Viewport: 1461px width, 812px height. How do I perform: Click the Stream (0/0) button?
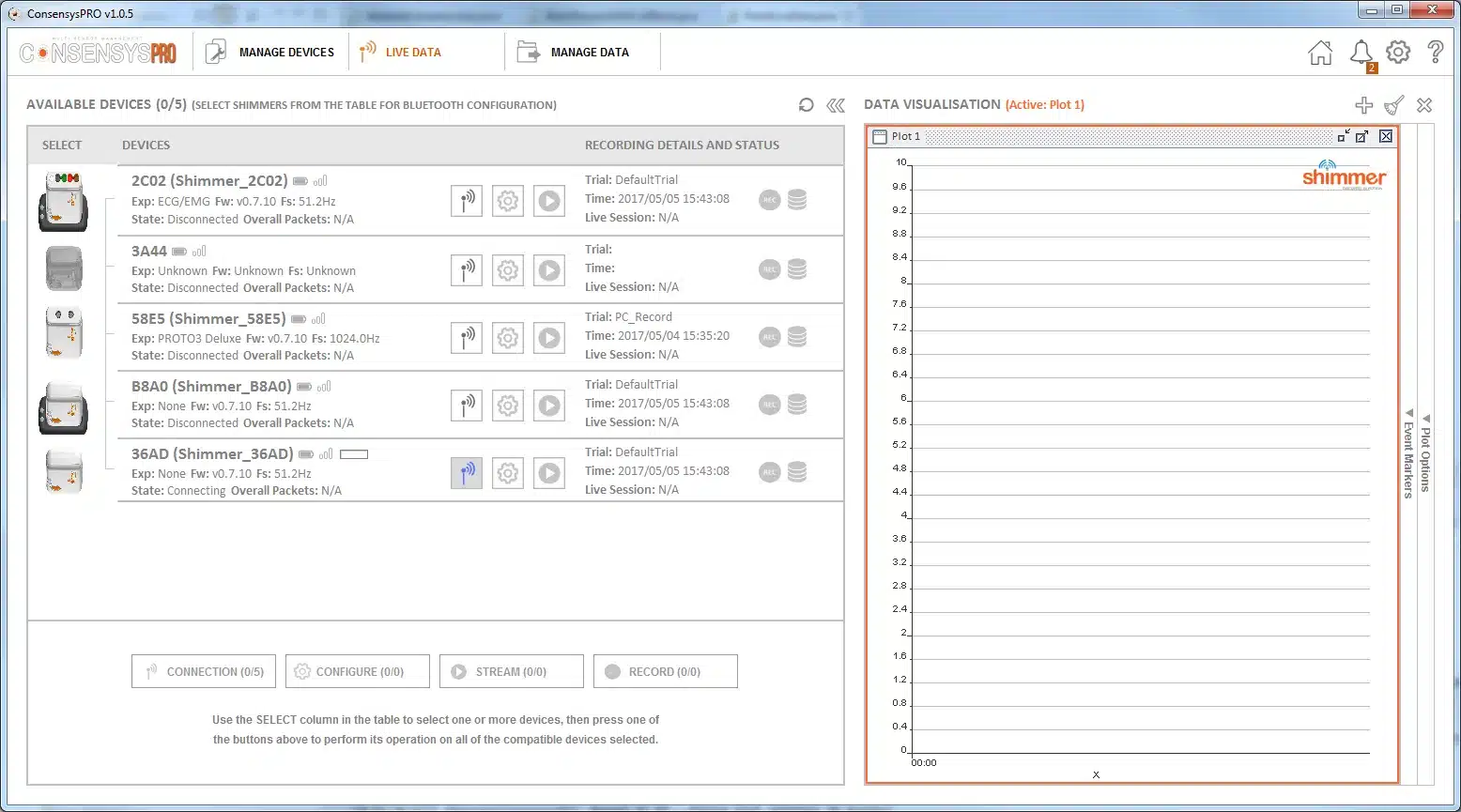[512, 671]
